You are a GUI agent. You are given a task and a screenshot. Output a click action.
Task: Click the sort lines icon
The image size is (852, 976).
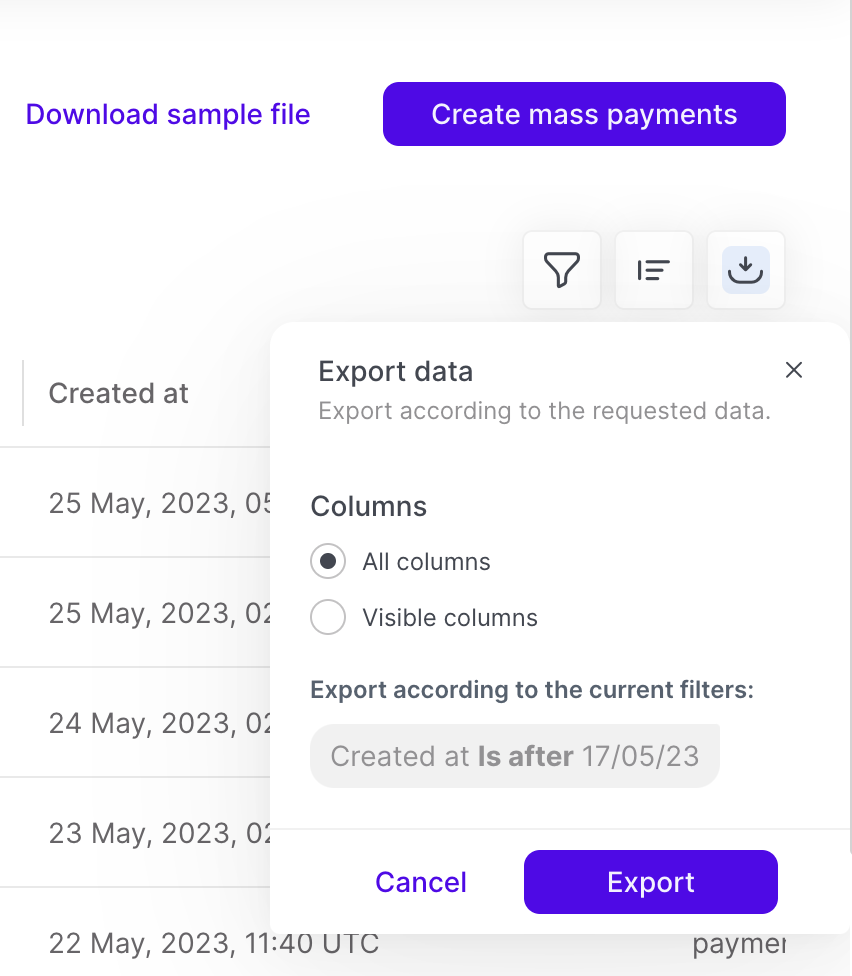(x=654, y=270)
